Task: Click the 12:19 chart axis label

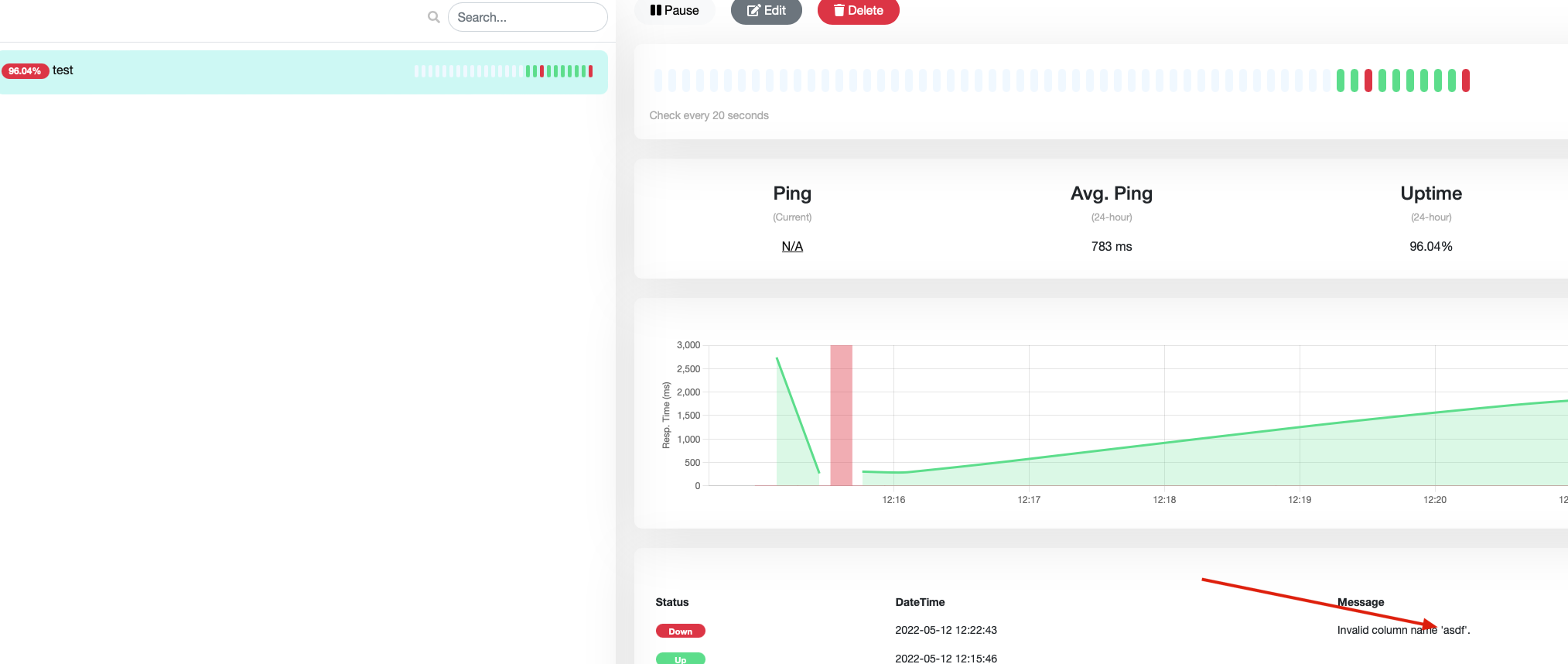Action: click(x=1300, y=500)
